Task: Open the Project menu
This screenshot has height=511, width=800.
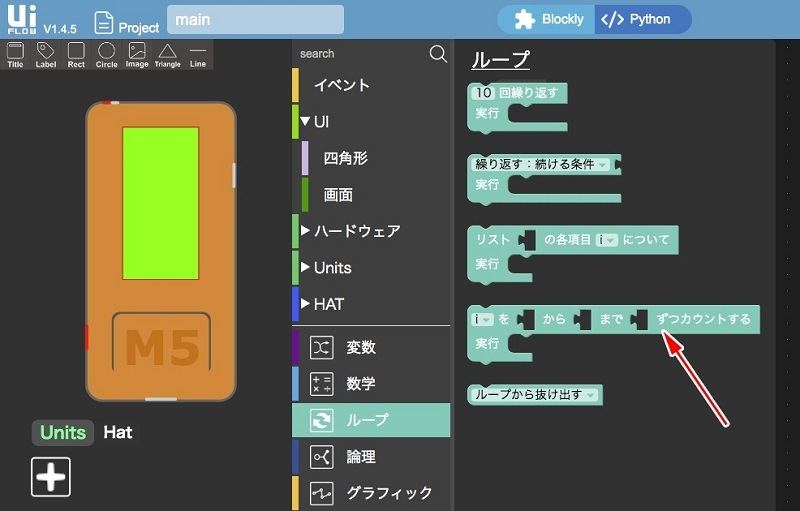Action: tap(127, 23)
